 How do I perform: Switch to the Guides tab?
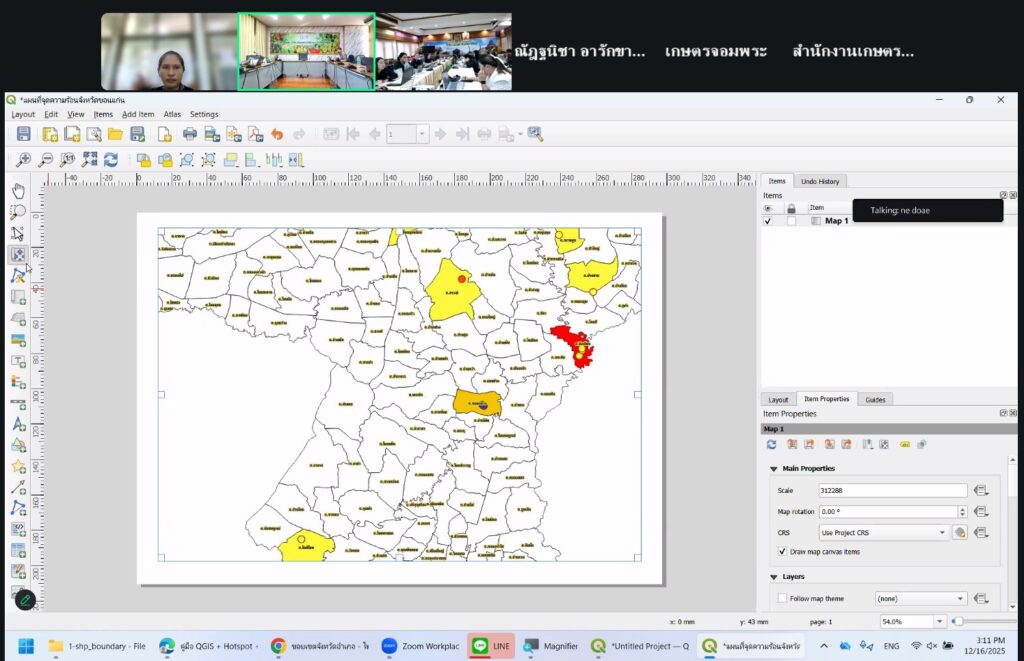pos(874,399)
